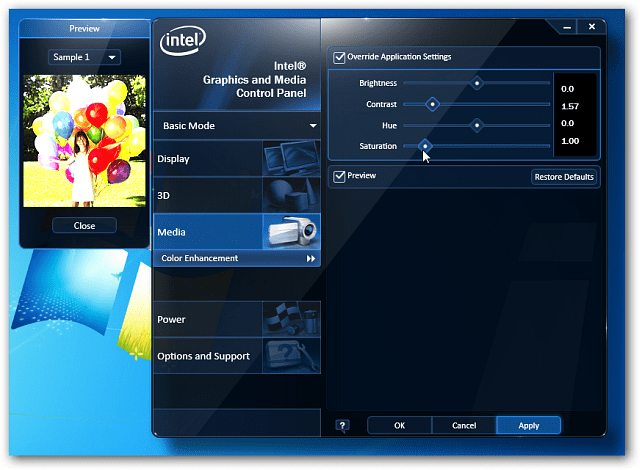Click the OK button
Viewport: 640px width, 470px height.
click(x=399, y=426)
